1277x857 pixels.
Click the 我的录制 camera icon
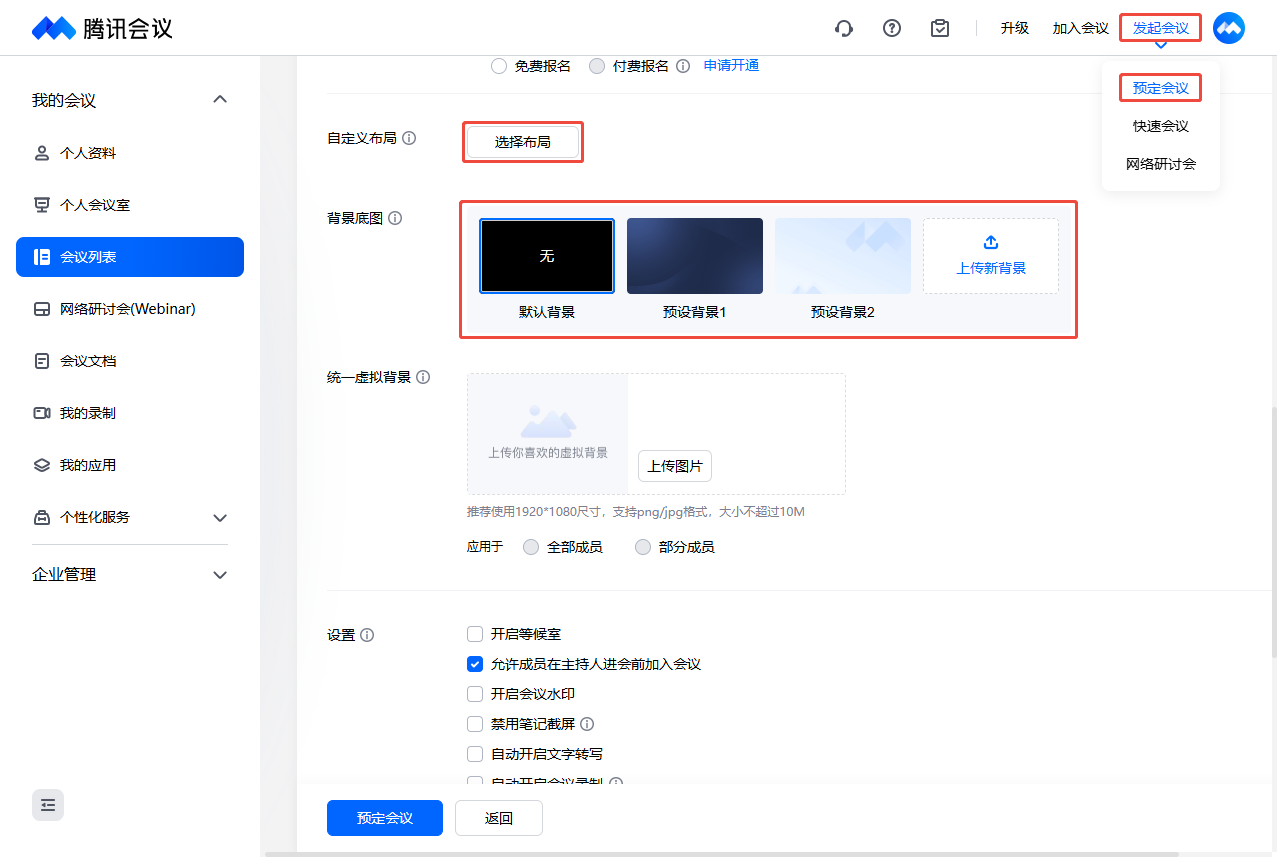tap(42, 413)
